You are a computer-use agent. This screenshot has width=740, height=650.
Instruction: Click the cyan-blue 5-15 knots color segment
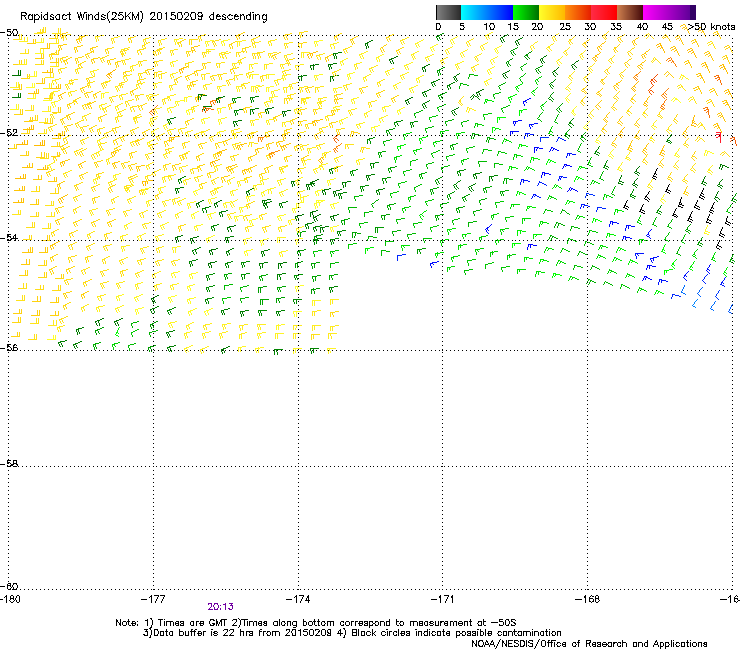pyautogui.click(x=487, y=12)
